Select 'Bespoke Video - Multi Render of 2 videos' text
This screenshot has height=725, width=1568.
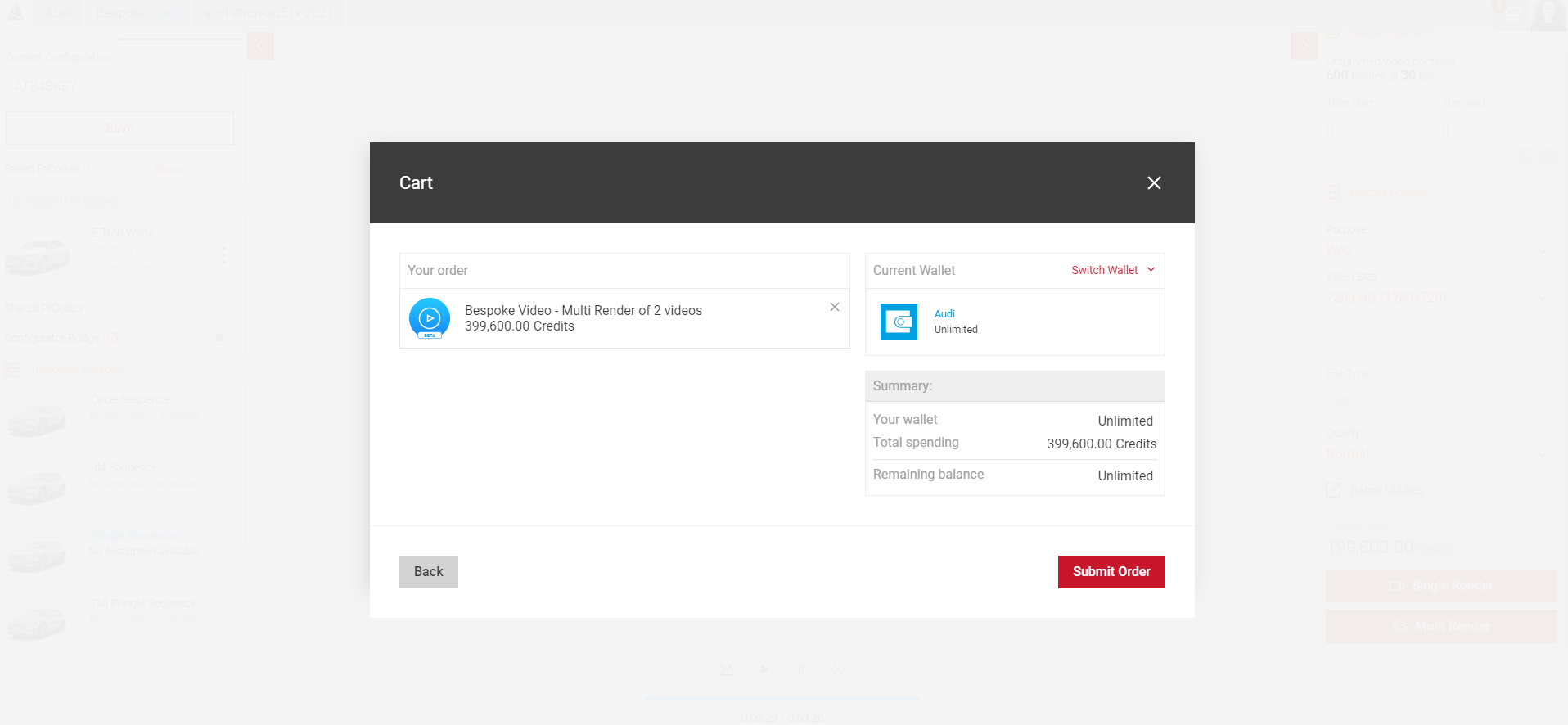coord(583,310)
